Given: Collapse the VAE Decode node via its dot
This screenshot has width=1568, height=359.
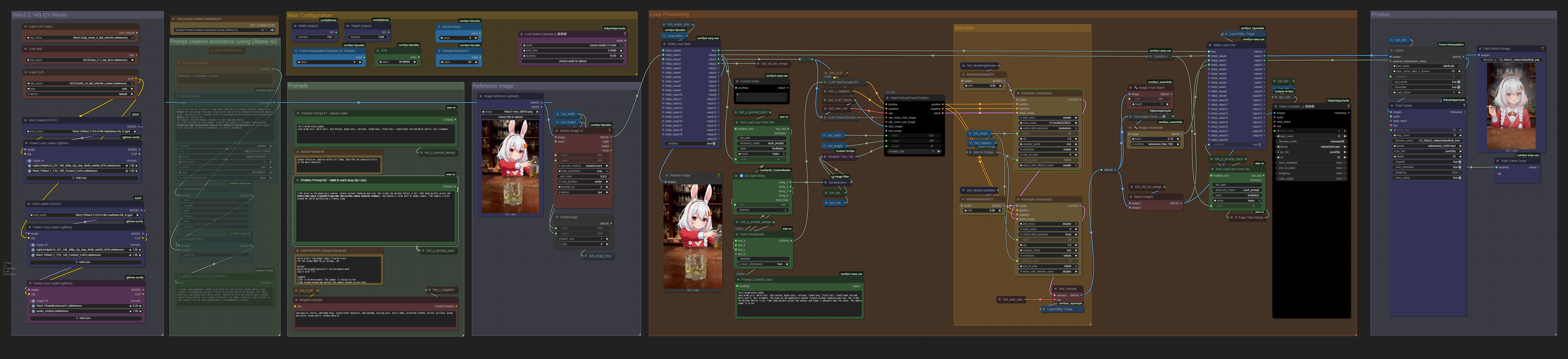Looking at the screenshot, I should coord(1055,289).
